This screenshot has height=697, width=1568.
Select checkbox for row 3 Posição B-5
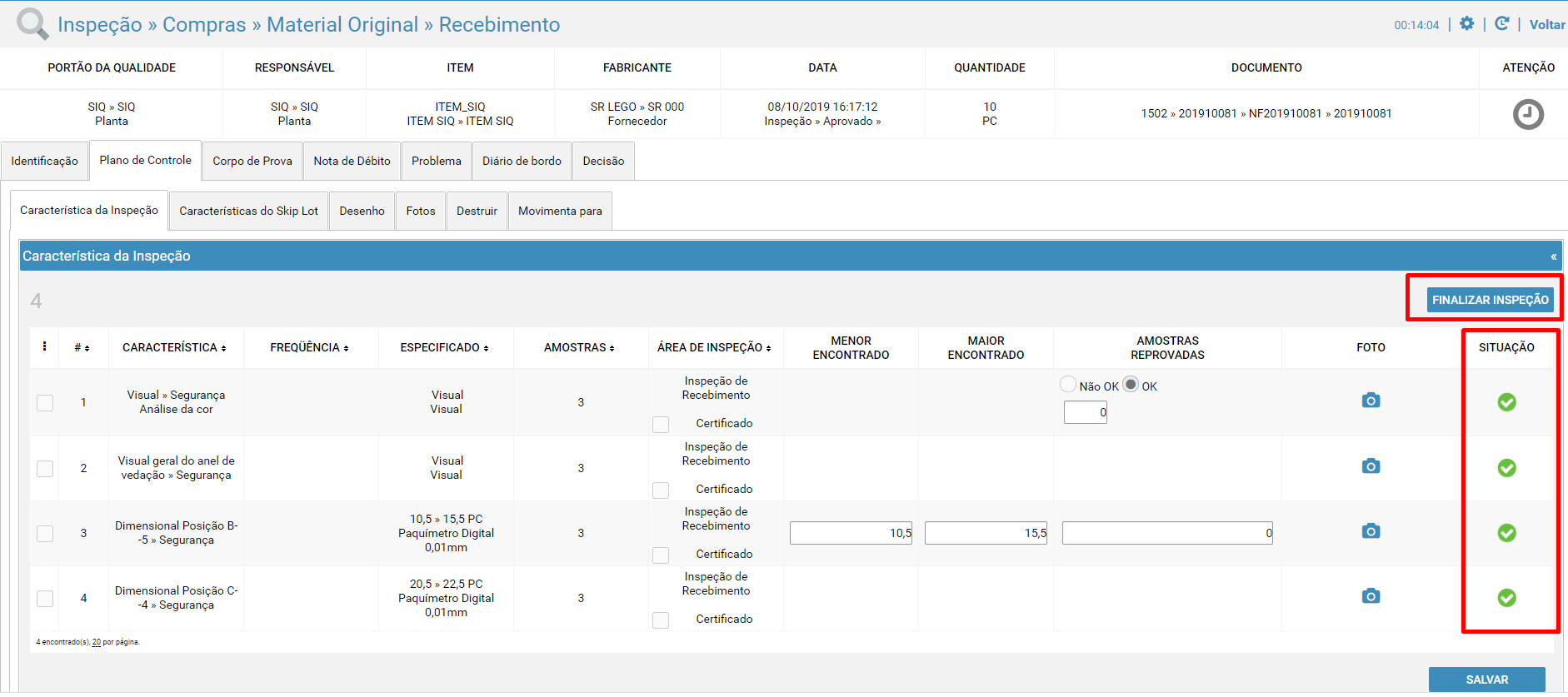(45, 534)
